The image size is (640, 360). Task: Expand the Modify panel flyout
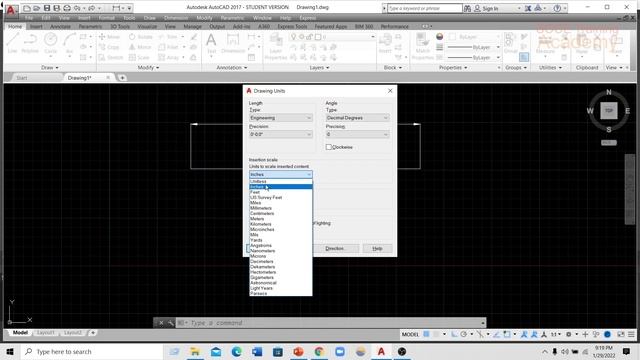tap(148, 67)
